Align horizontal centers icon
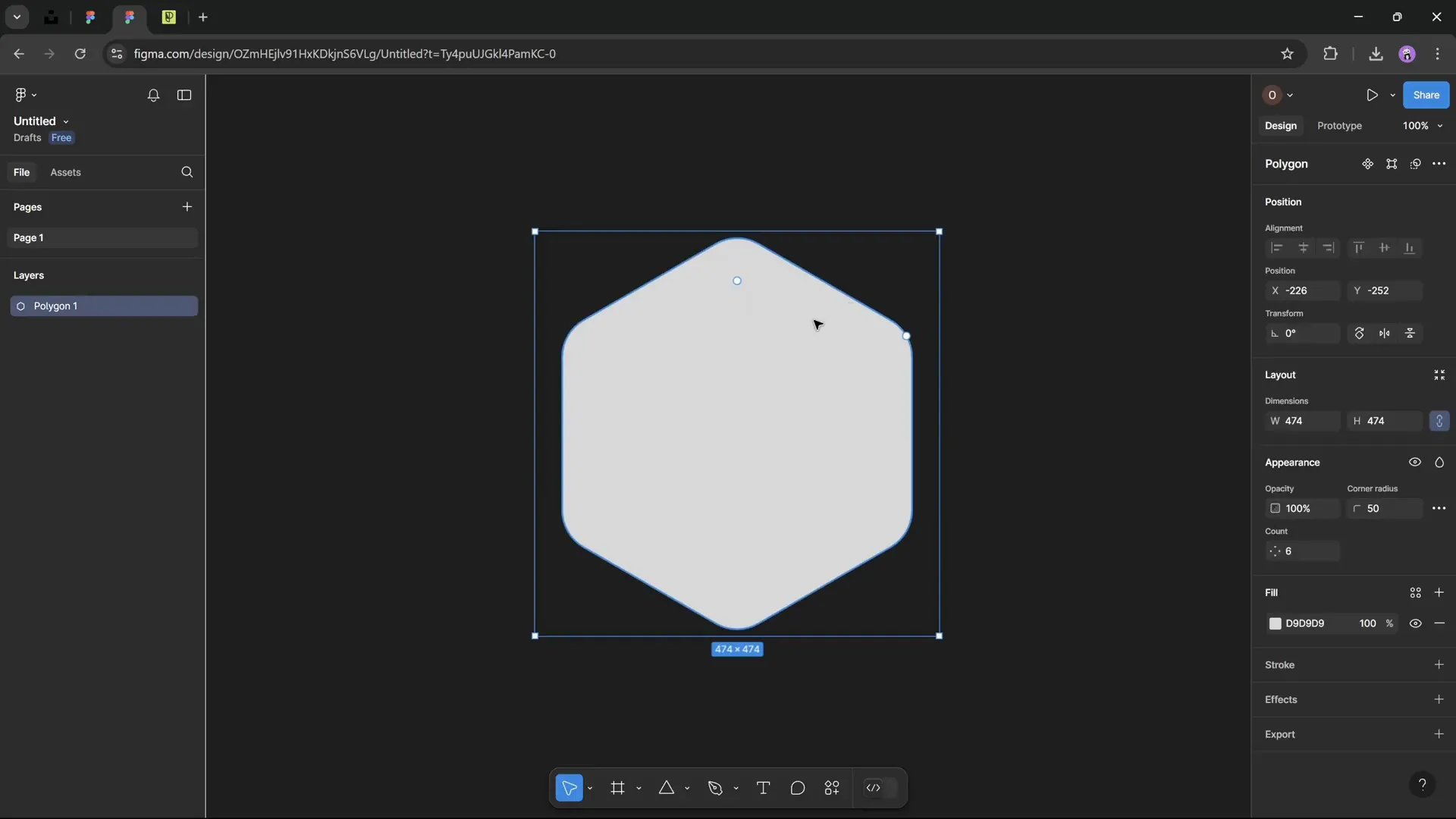The height and width of the screenshot is (819, 1456). pos(1304,248)
